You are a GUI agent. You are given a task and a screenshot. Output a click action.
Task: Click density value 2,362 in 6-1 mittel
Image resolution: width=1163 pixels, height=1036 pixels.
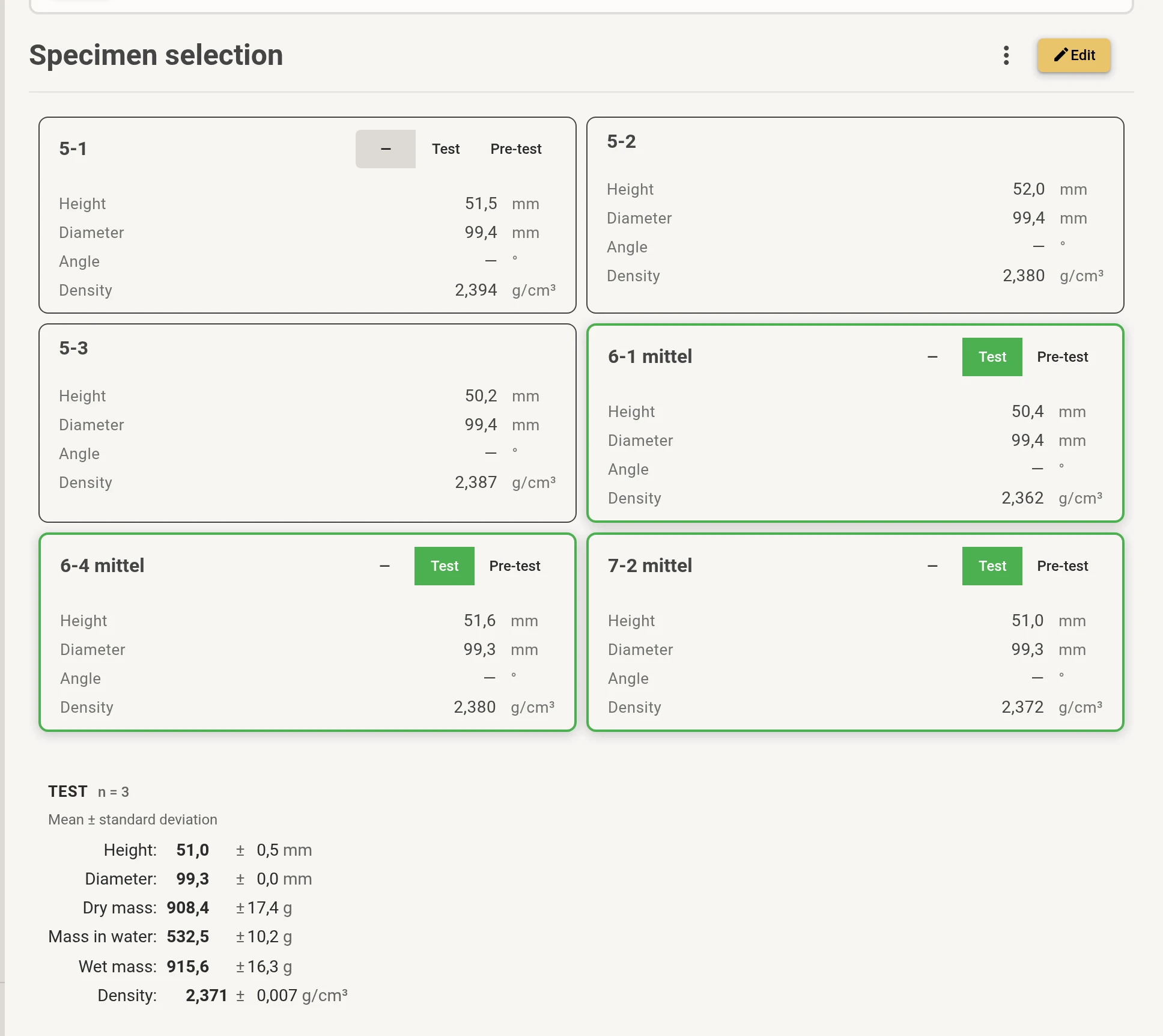tap(1022, 498)
